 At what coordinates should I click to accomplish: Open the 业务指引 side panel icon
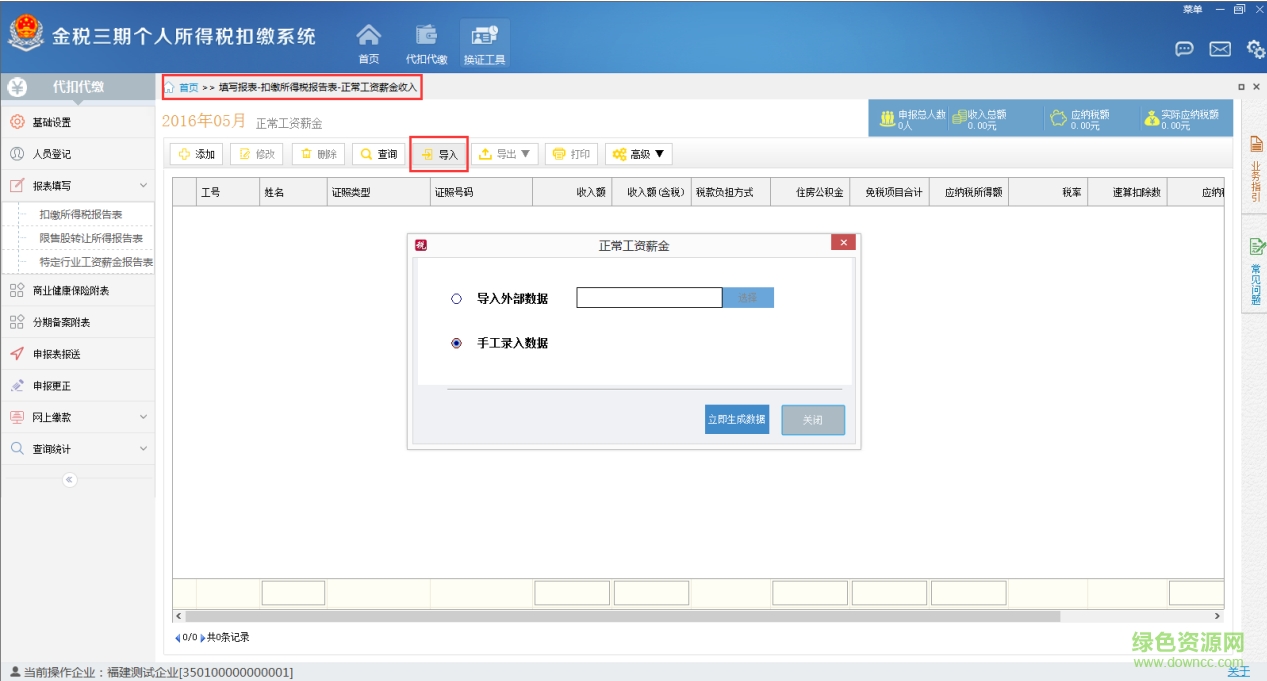[x=1256, y=170]
